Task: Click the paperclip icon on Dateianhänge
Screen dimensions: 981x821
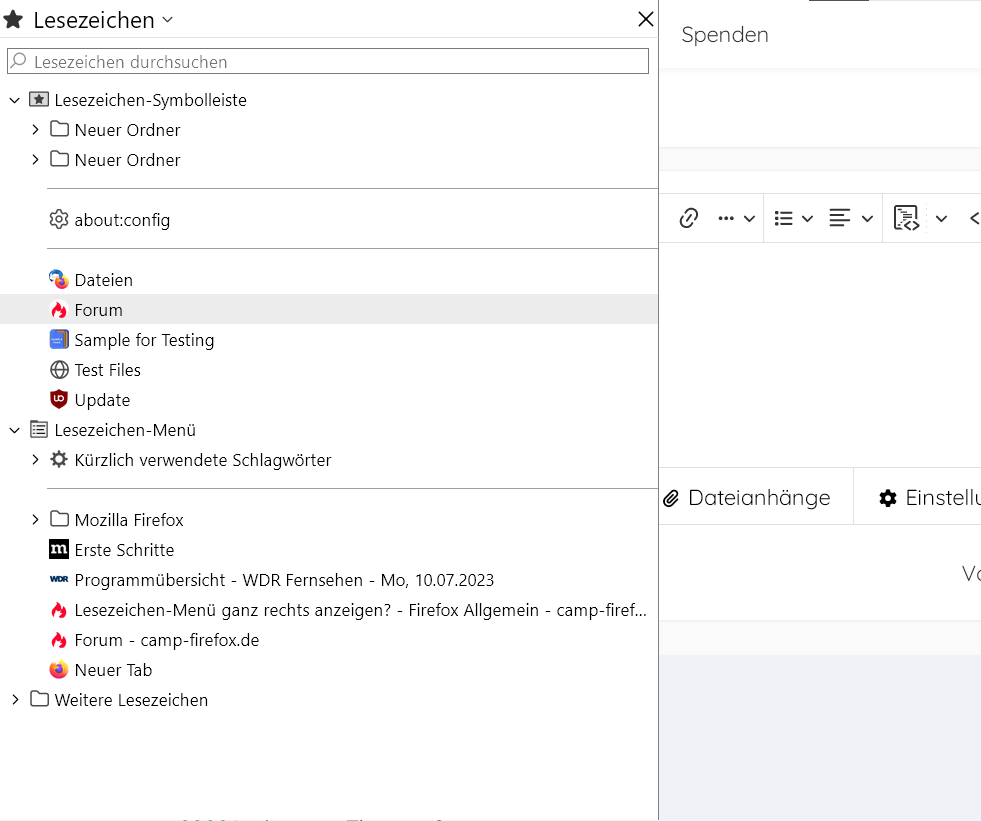Action: tap(671, 499)
